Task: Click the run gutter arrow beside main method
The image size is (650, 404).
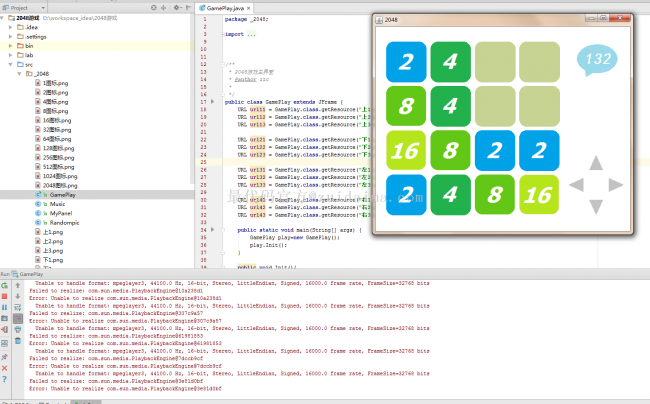Action: point(214,230)
